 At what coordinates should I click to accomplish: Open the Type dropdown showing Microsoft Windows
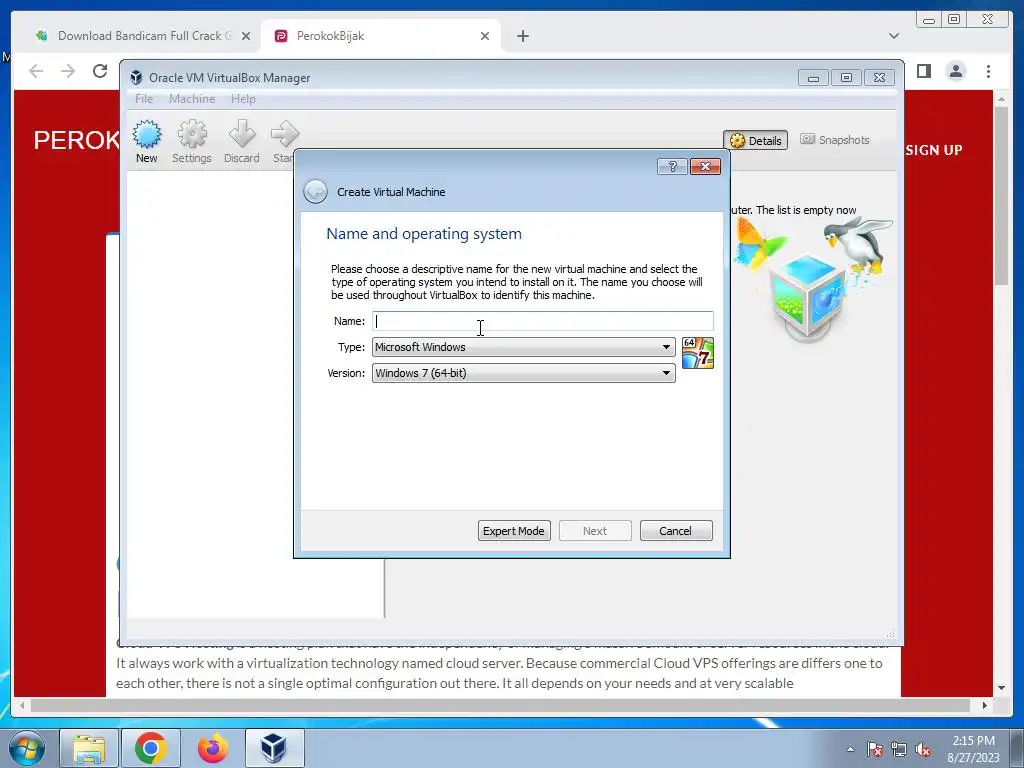click(x=524, y=347)
